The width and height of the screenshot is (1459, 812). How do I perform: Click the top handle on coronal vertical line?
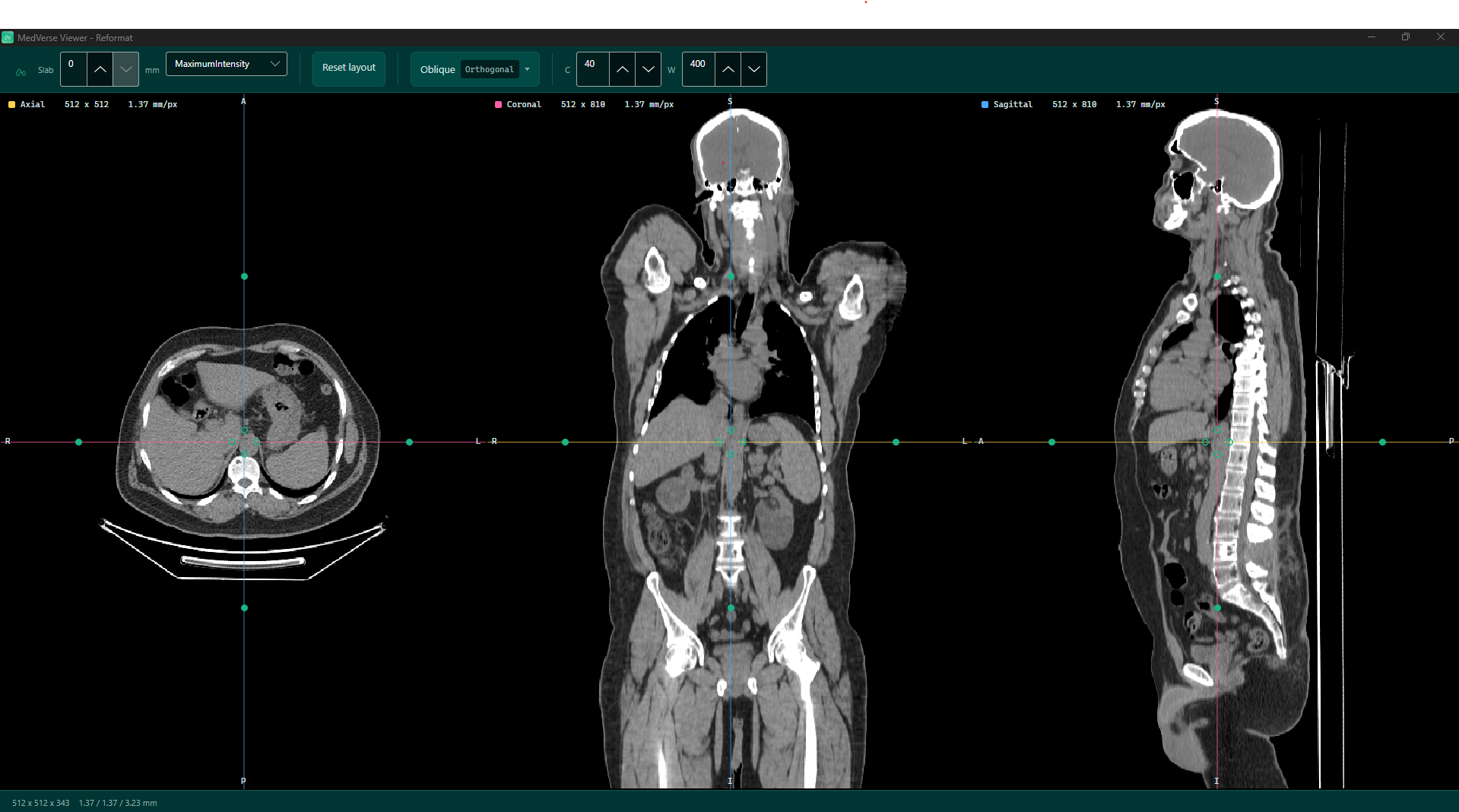pos(731,277)
